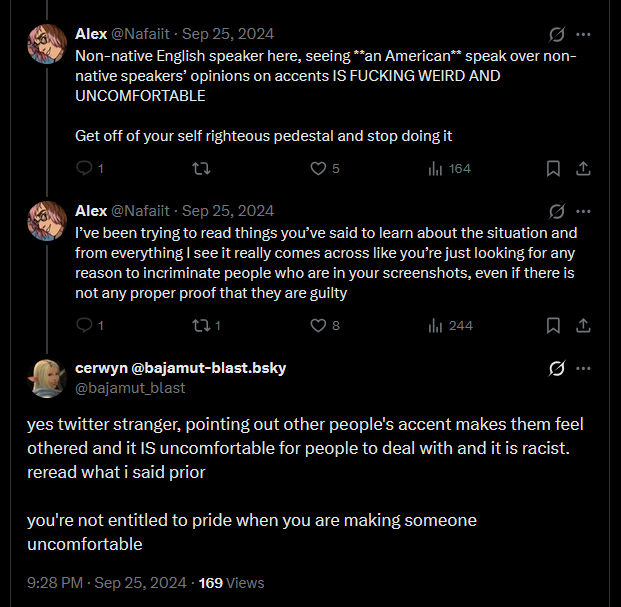Retweet the second Alex tweet with 1 retweet

click(x=200, y=325)
